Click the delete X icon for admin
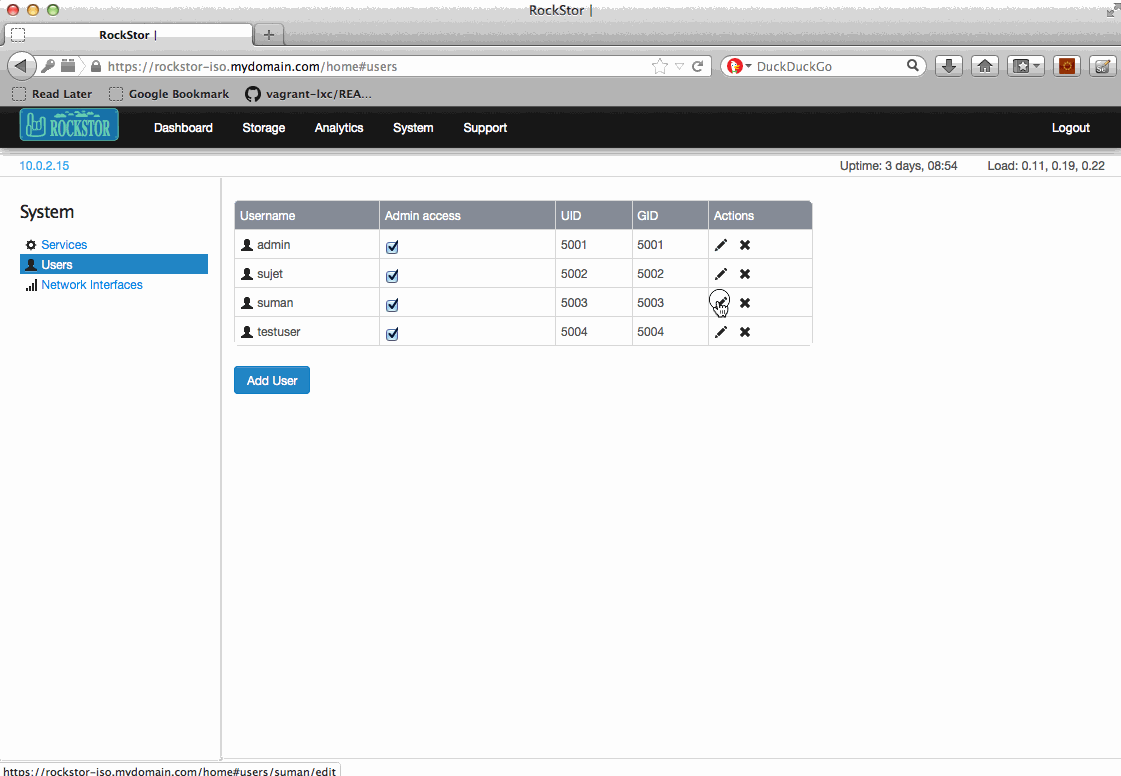The width and height of the screenshot is (1121, 776). 745,245
